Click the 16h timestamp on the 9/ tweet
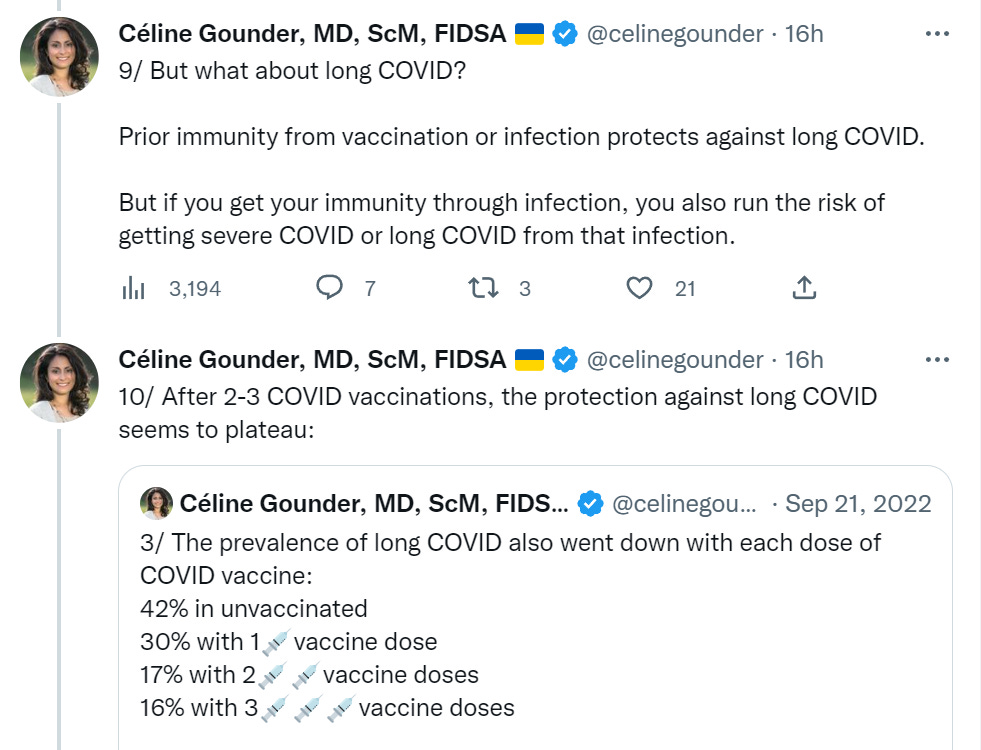 click(804, 34)
